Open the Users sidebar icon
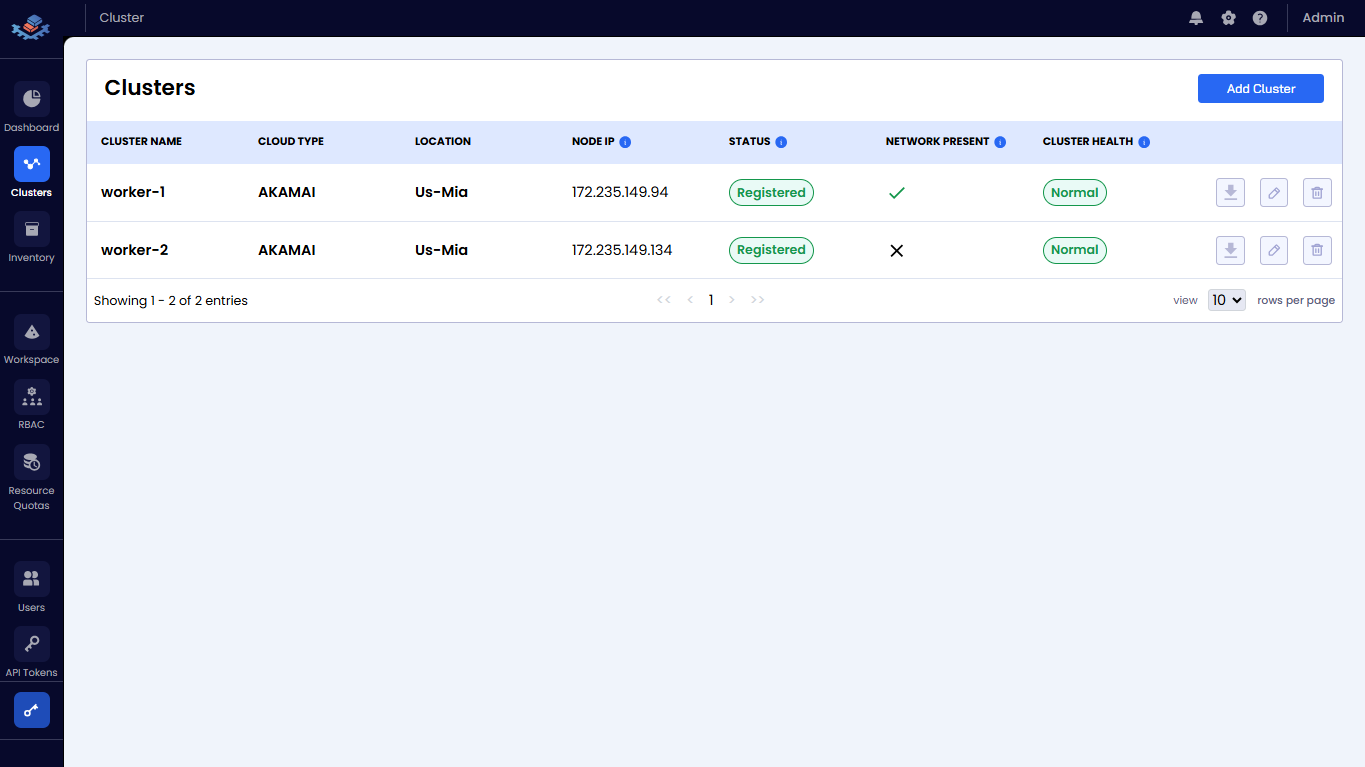The height and width of the screenshot is (767, 1365). (x=32, y=579)
